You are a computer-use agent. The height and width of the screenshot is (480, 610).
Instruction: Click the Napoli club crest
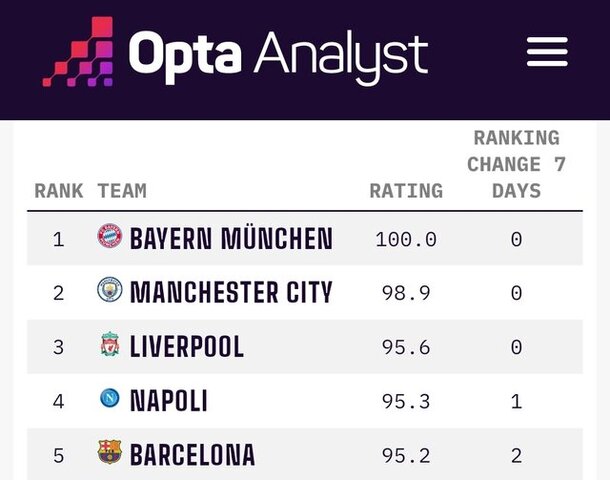coord(109,399)
